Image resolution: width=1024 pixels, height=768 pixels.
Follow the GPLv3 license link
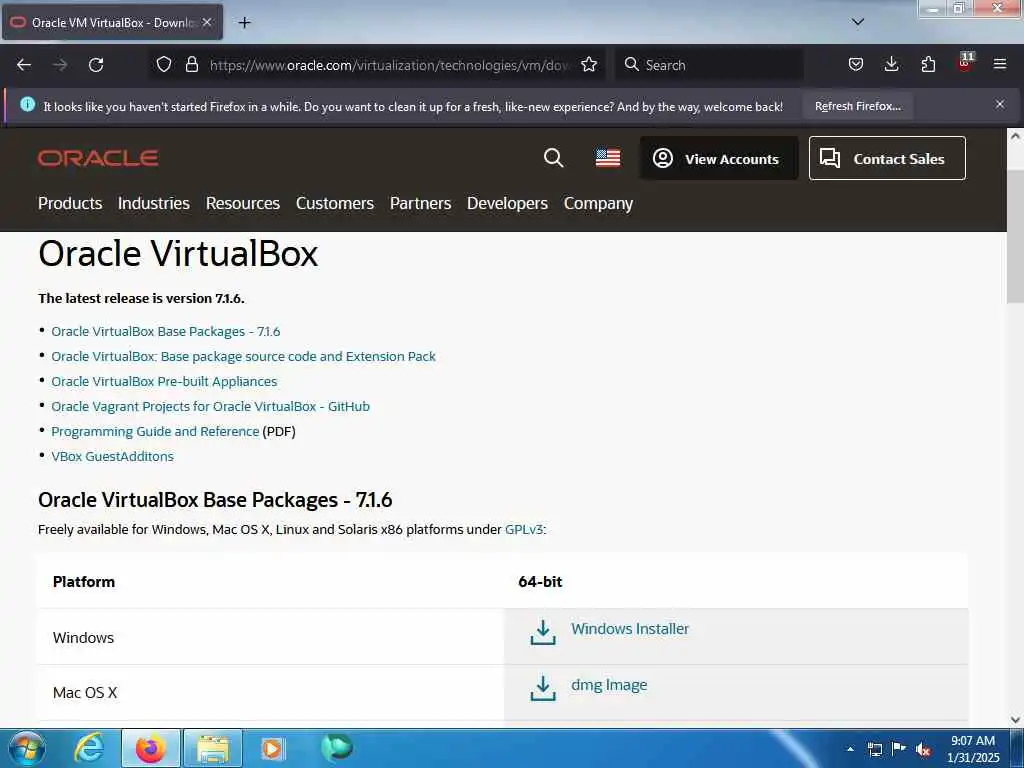524,530
